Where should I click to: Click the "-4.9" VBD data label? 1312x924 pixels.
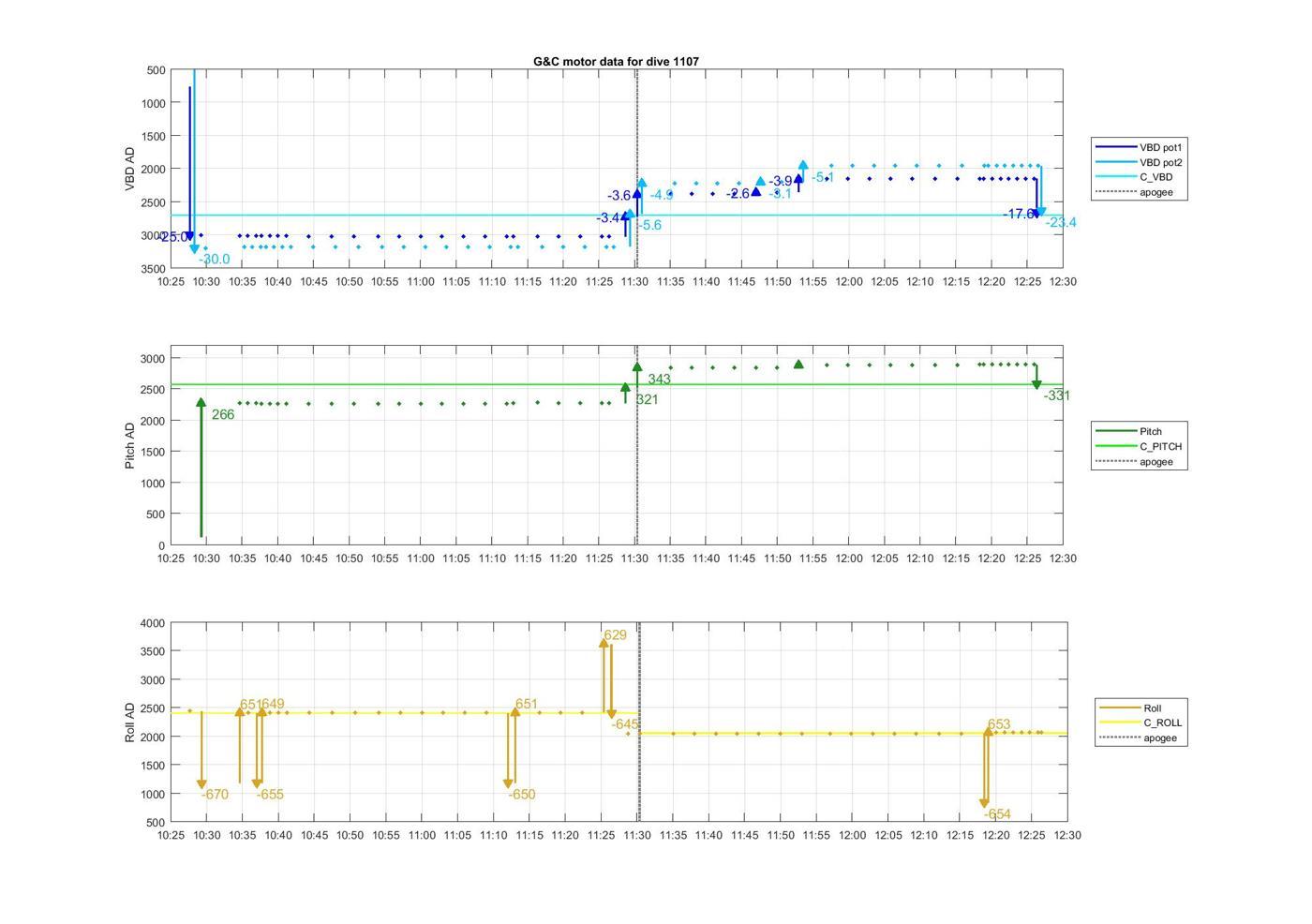pyautogui.click(x=662, y=195)
